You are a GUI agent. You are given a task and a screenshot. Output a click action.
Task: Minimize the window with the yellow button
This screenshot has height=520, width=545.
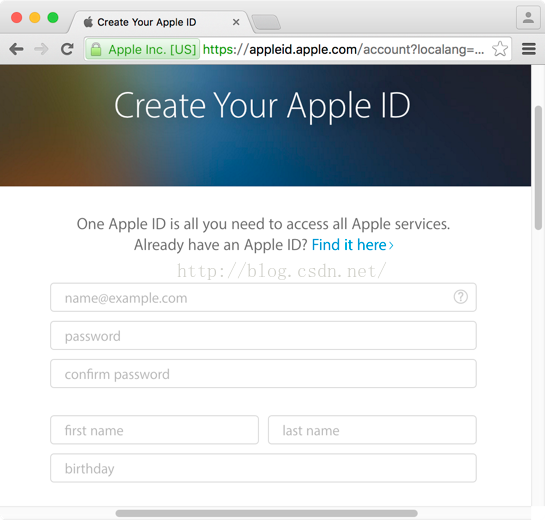[x=35, y=17]
